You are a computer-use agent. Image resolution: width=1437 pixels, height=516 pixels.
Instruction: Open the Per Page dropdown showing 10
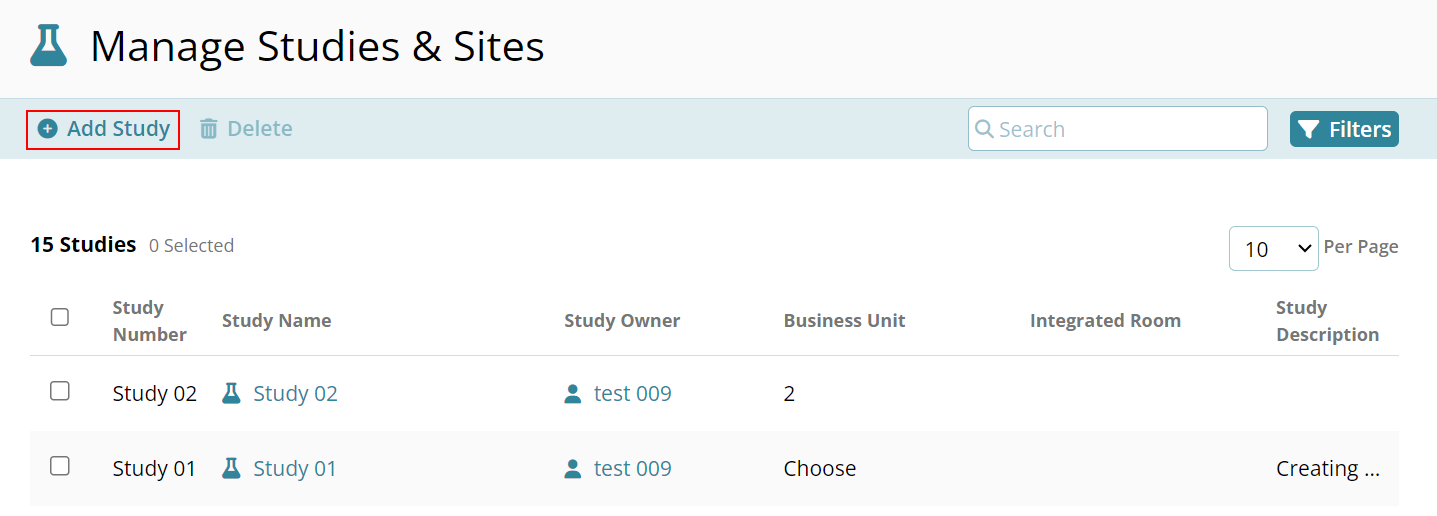point(1273,248)
